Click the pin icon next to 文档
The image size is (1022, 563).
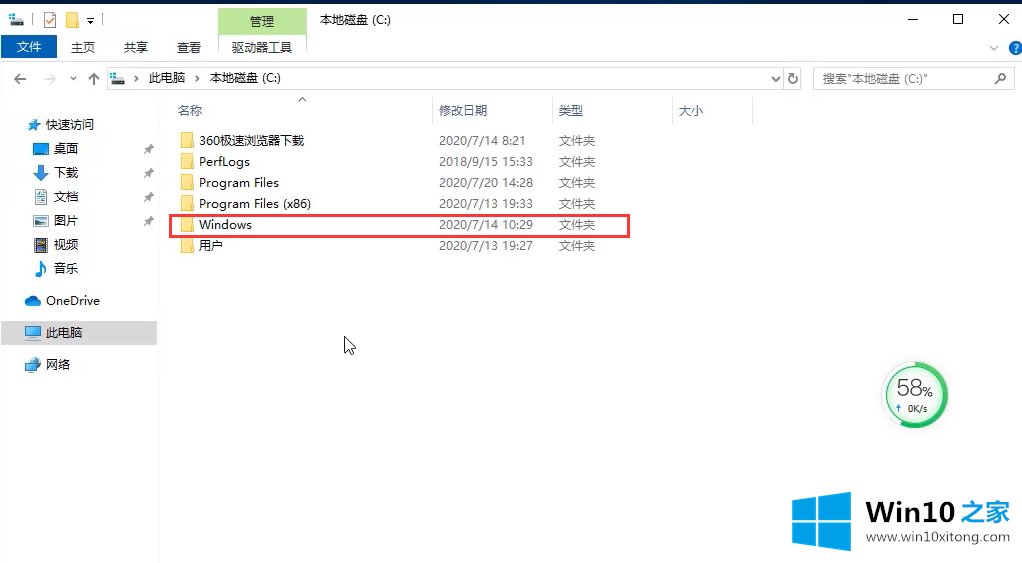pyautogui.click(x=149, y=197)
